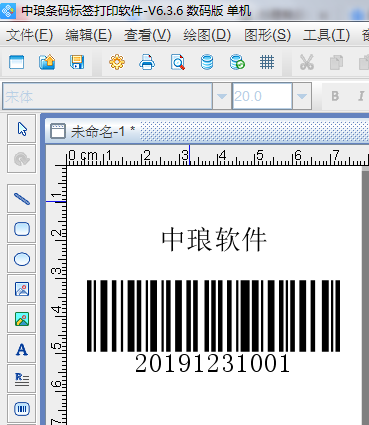Click database with green check icon

[x=237, y=62]
